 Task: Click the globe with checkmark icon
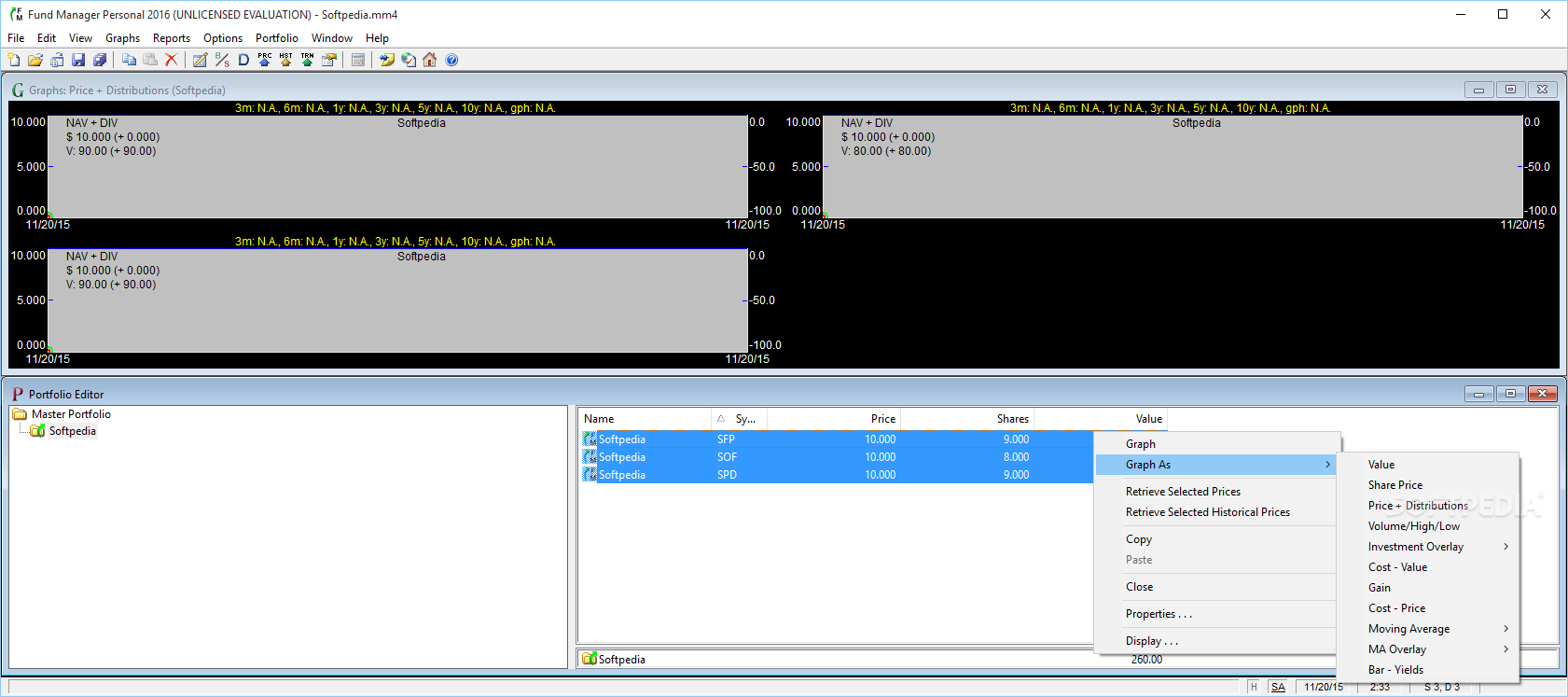click(409, 60)
